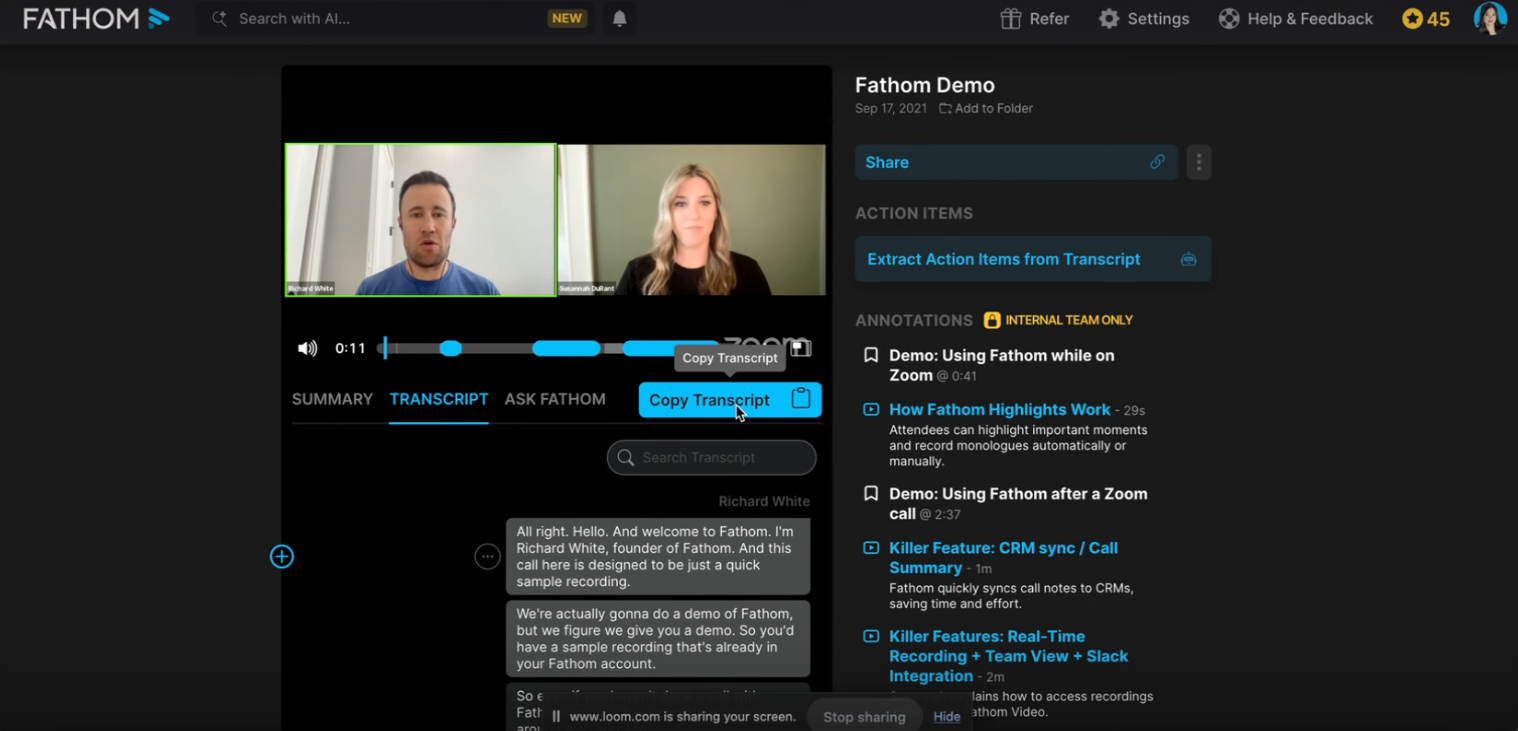
Task: Toggle the video display mode icon beside the timeline
Action: tap(801, 348)
